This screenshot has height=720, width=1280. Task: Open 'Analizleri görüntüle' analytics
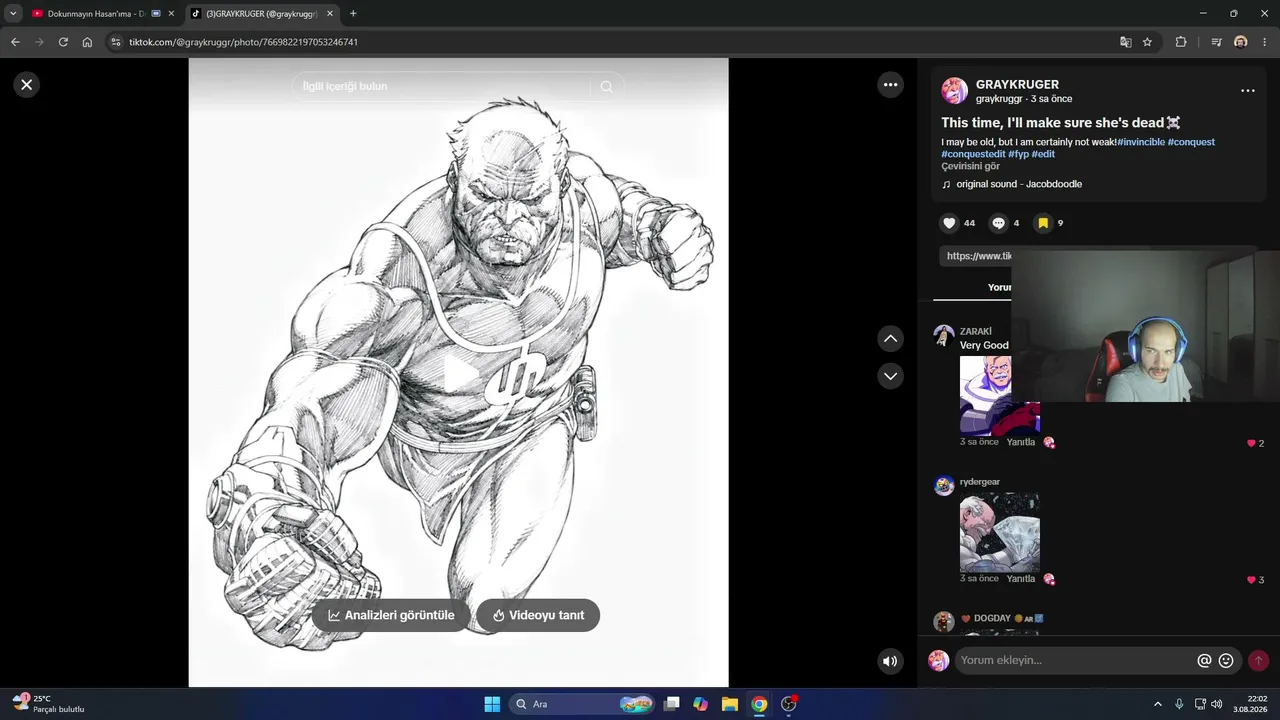coord(391,615)
